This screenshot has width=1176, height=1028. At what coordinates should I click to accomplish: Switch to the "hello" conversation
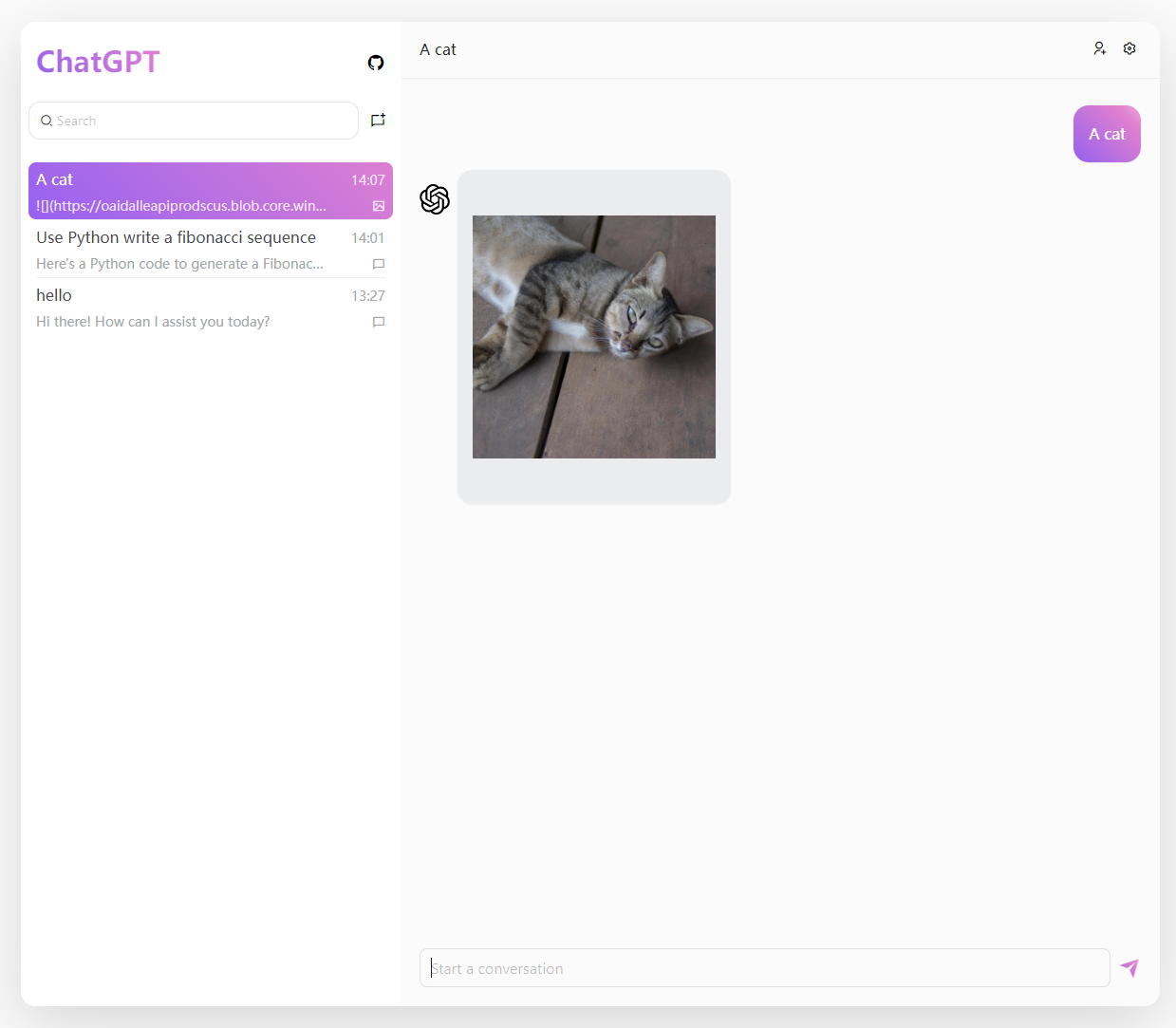[x=54, y=295]
